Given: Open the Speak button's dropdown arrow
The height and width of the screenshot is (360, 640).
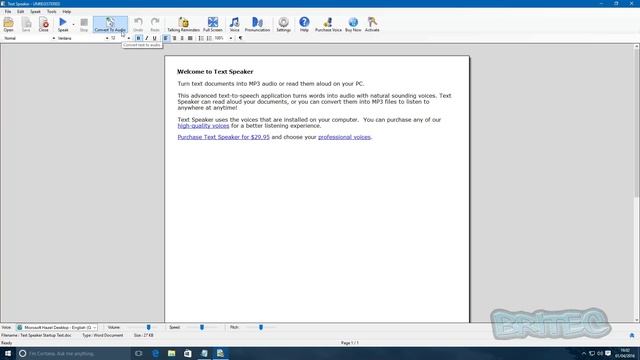Looking at the screenshot, I should click(73, 24).
